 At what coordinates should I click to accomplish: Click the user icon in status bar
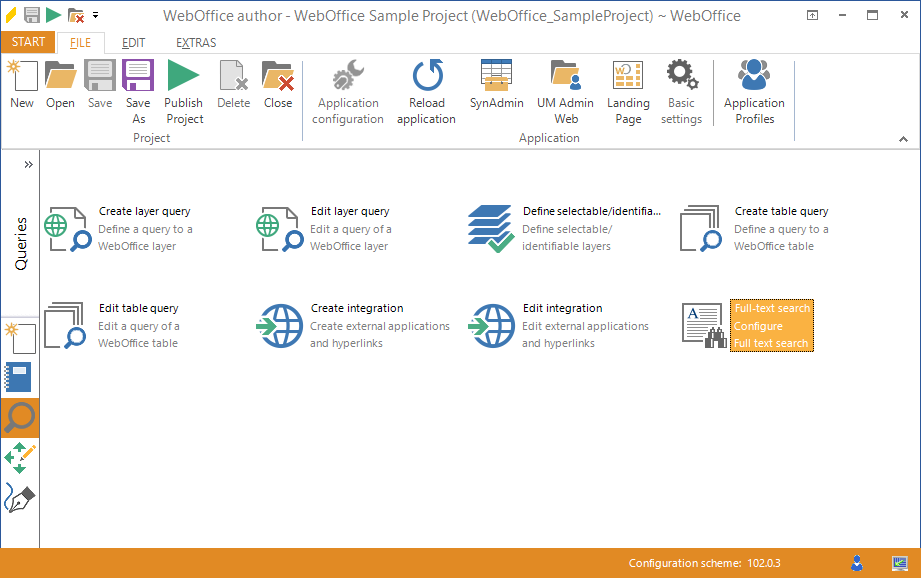pos(857,563)
